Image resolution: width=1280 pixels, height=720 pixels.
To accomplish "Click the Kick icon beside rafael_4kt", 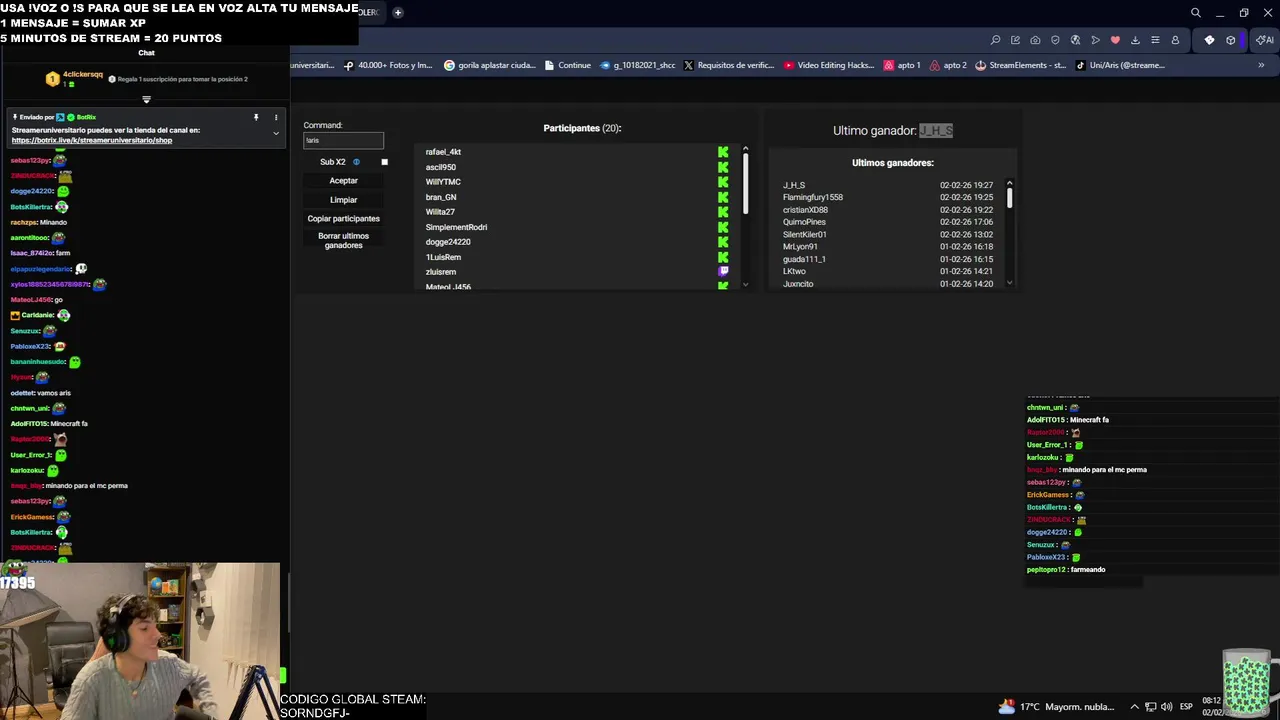I will (x=723, y=152).
